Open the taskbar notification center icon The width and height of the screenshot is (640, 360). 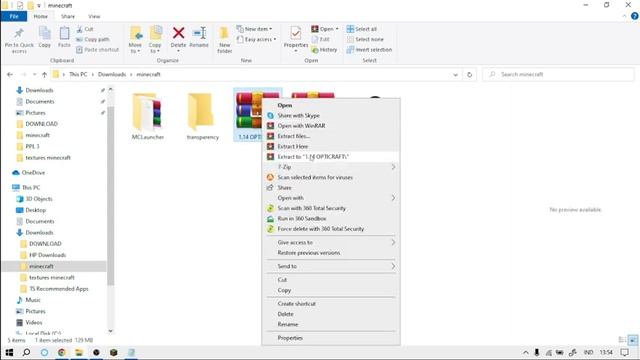[624, 352]
